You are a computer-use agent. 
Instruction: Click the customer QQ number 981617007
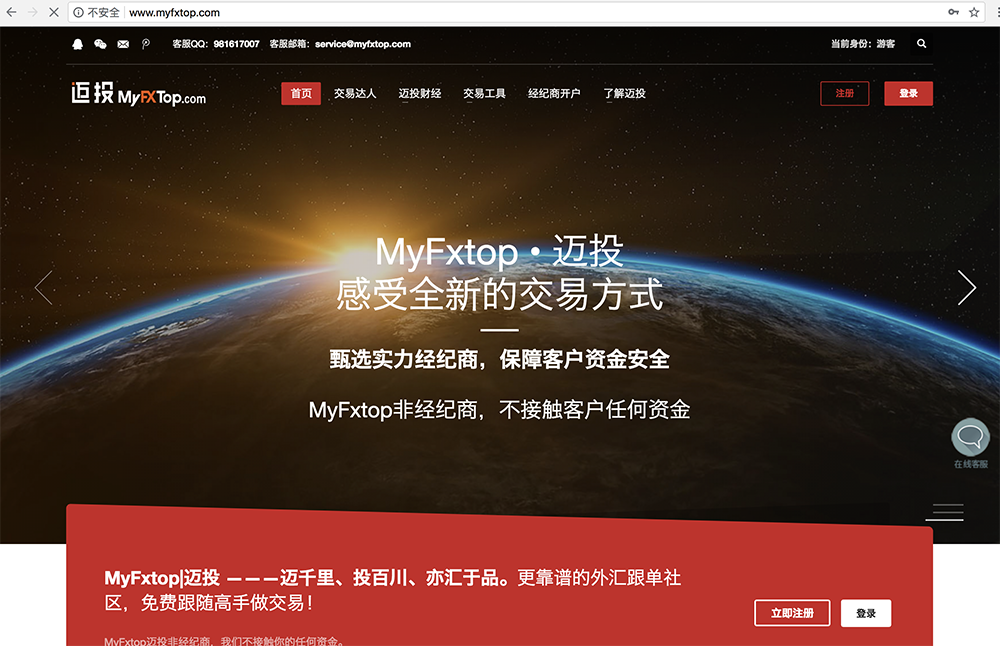coord(237,44)
